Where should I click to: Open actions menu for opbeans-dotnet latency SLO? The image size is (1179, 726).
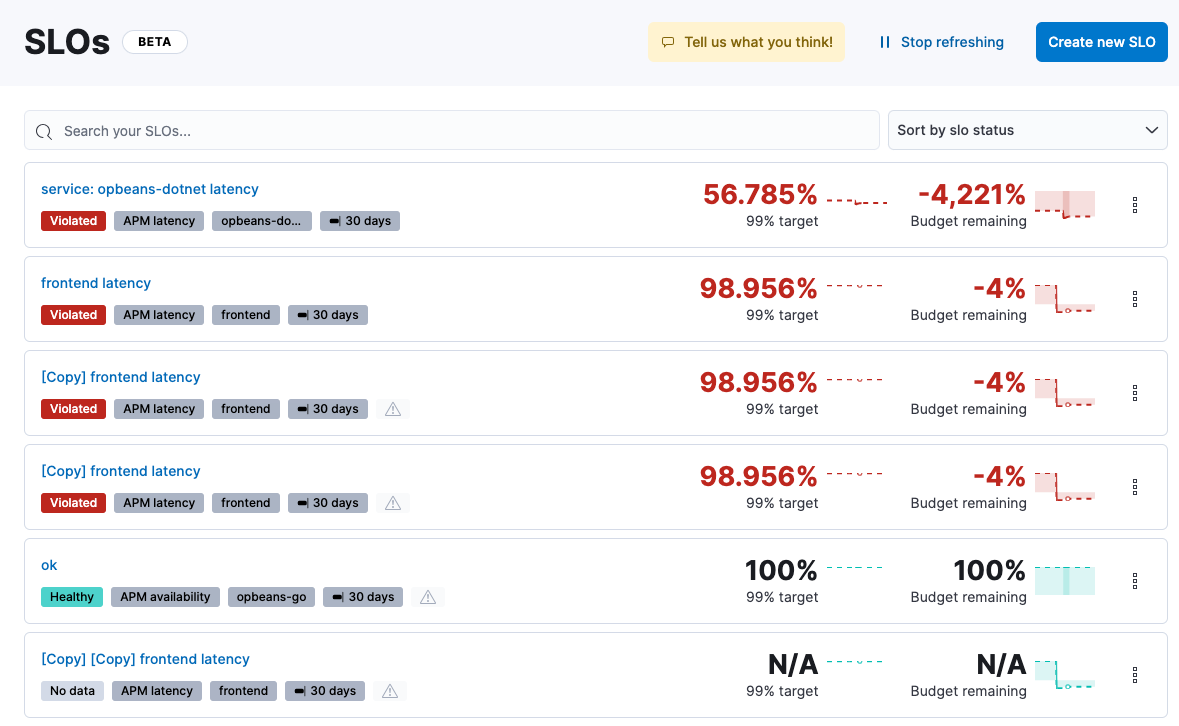(x=1135, y=205)
